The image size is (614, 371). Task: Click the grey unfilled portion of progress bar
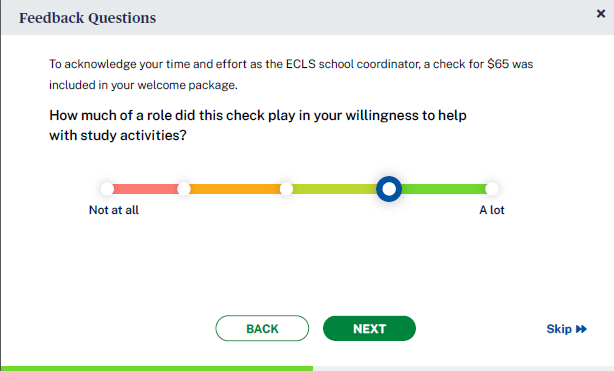[463, 369]
